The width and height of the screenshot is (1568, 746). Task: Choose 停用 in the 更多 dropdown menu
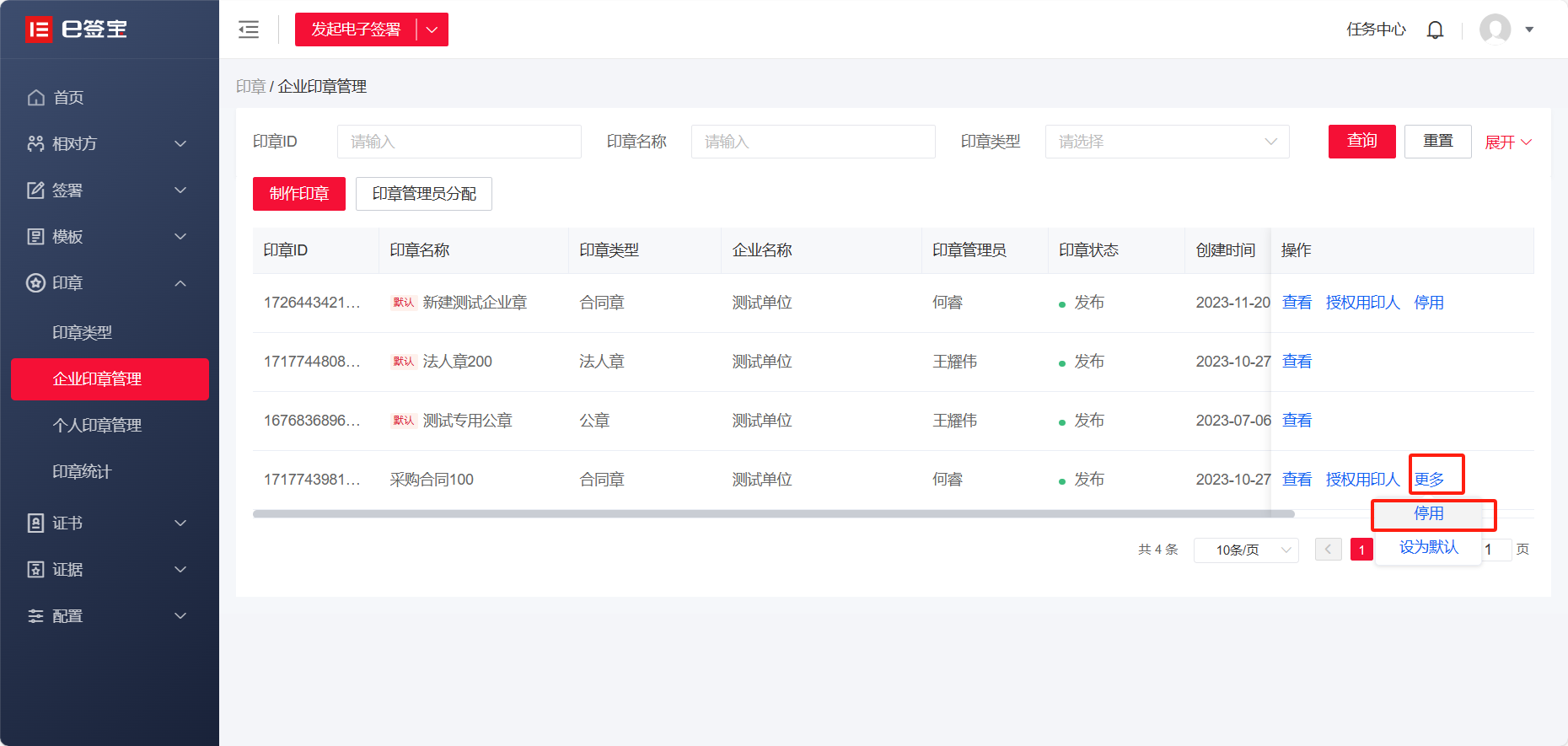coord(1429,513)
